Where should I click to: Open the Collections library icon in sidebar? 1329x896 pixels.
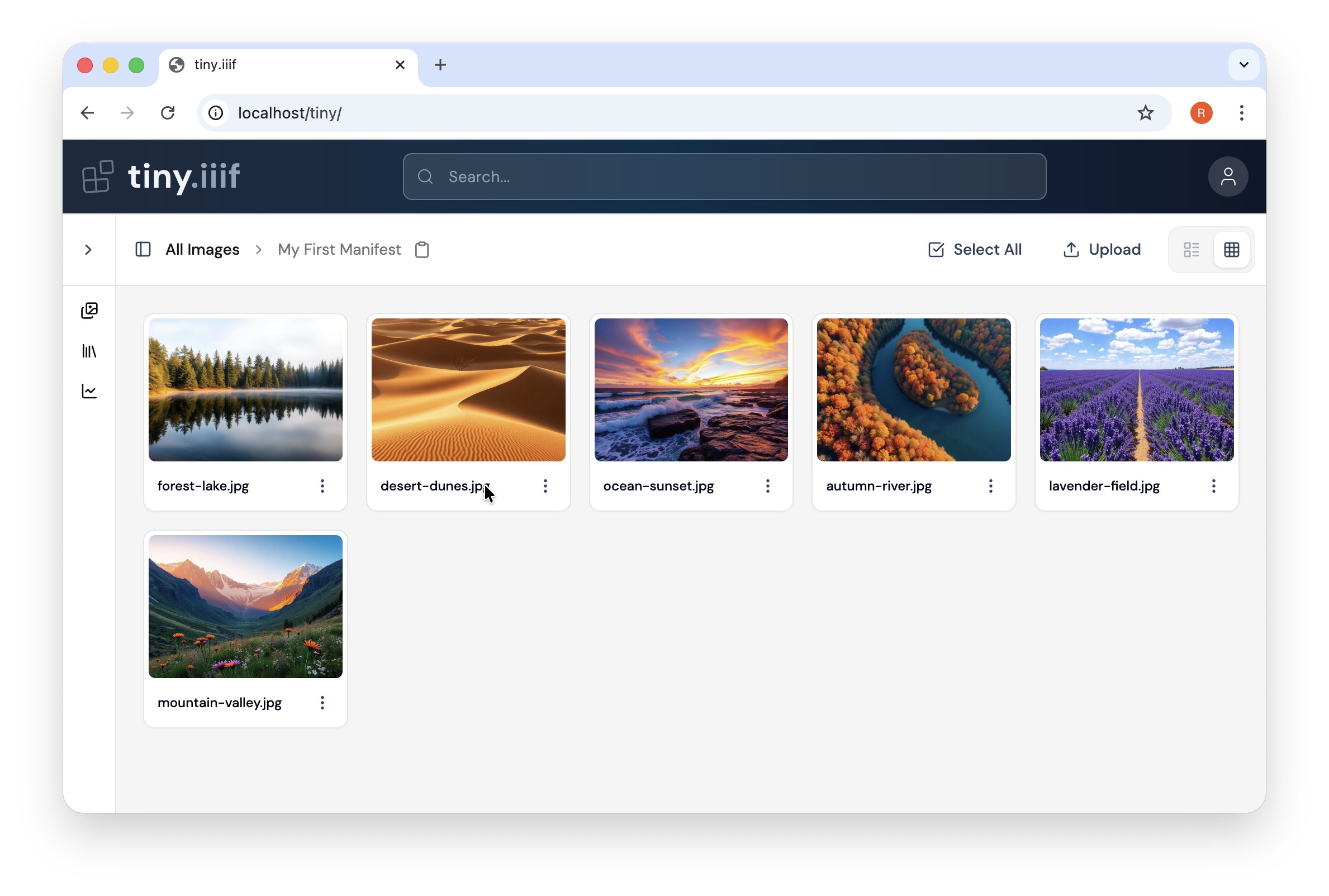click(89, 351)
